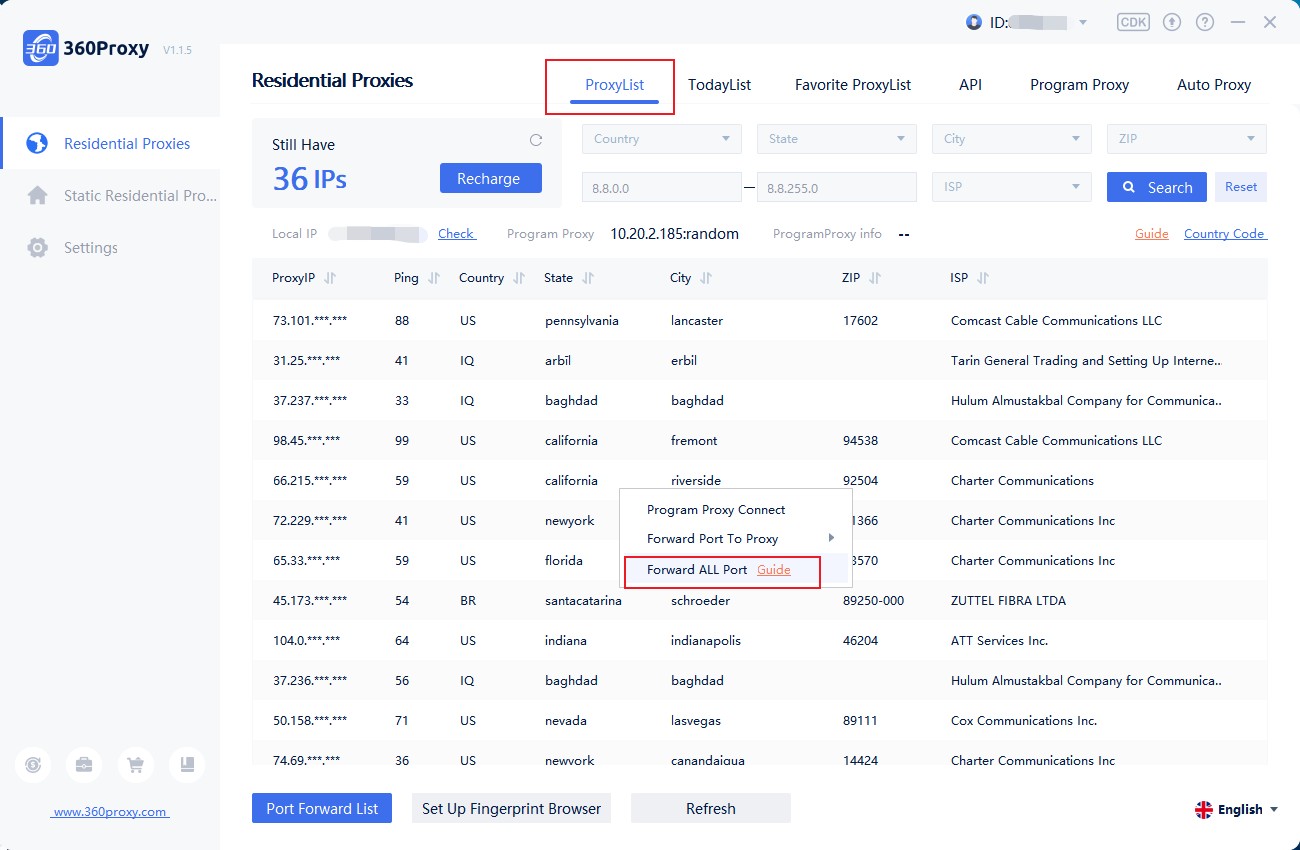Sort table by Country column arrows
Screen dimensions: 1300x850
coord(518,278)
